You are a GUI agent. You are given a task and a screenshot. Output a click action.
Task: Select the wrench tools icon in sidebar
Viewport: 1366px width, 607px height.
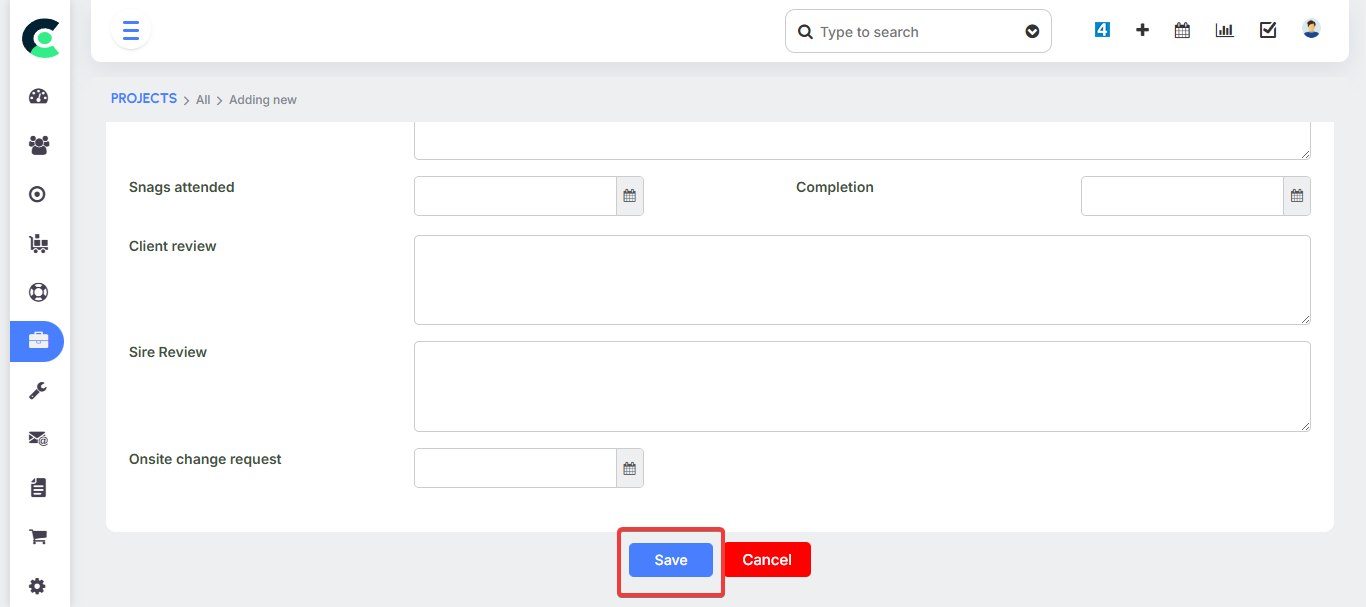pyautogui.click(x=38, y=390)
